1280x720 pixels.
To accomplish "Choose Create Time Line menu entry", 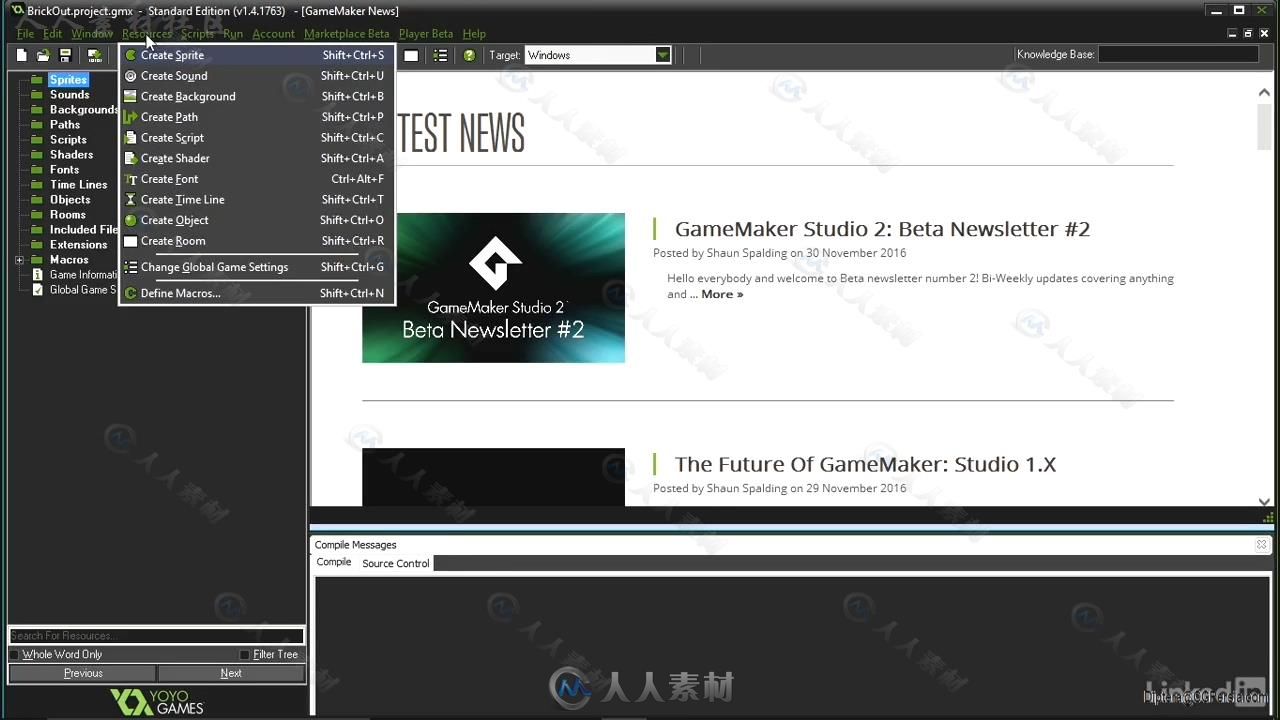I will tap(257, 200).
